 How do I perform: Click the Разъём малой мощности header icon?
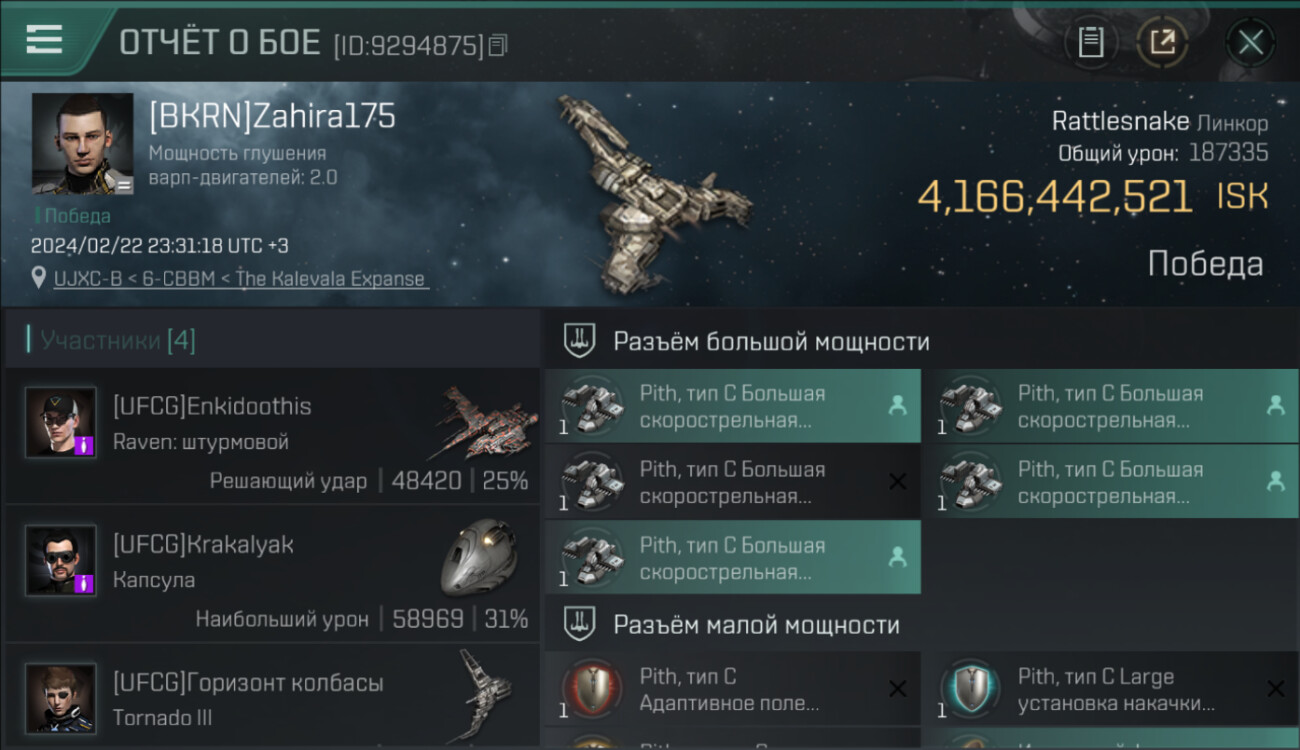tap(578, 625)
